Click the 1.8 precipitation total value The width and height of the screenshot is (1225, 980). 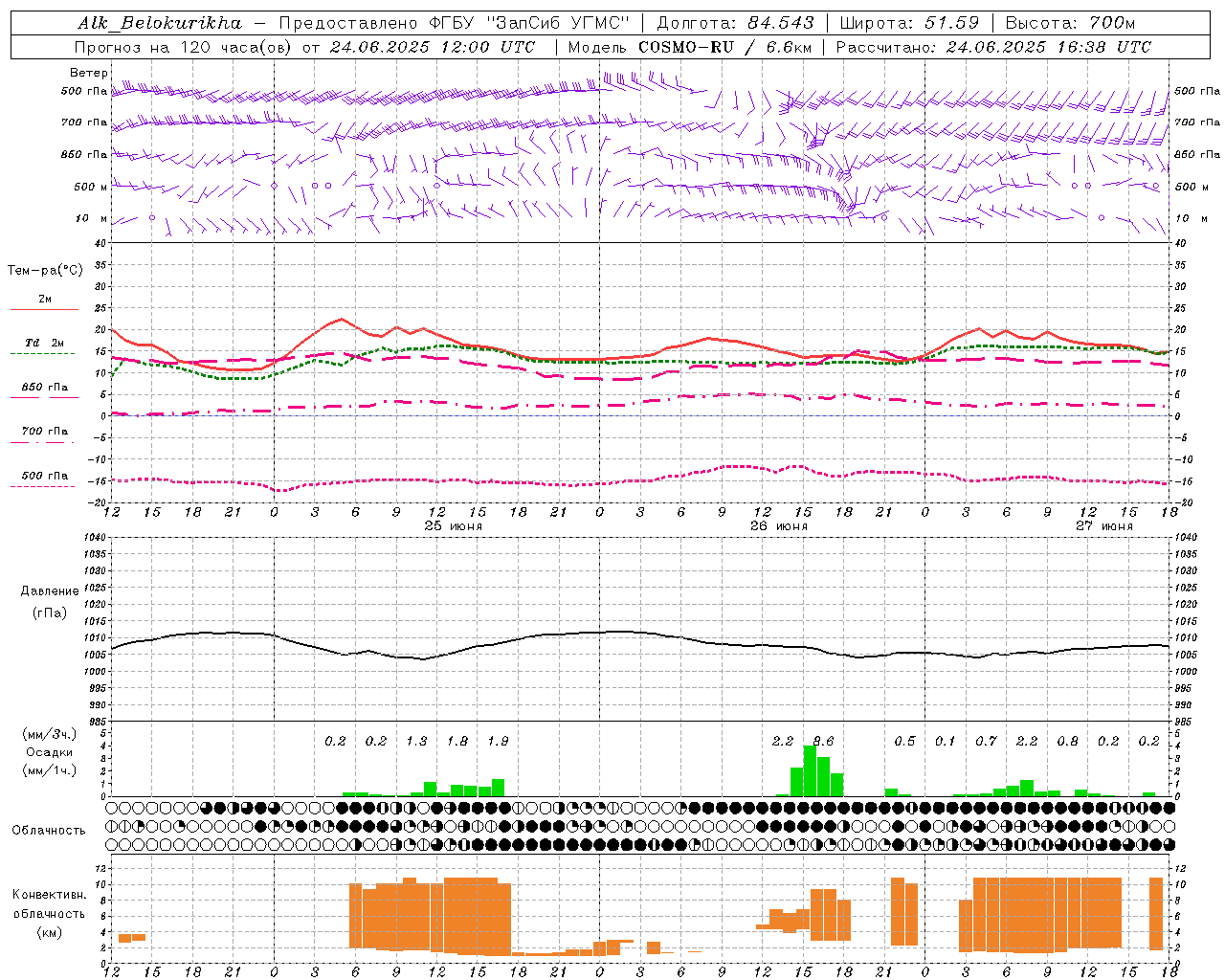457,742
